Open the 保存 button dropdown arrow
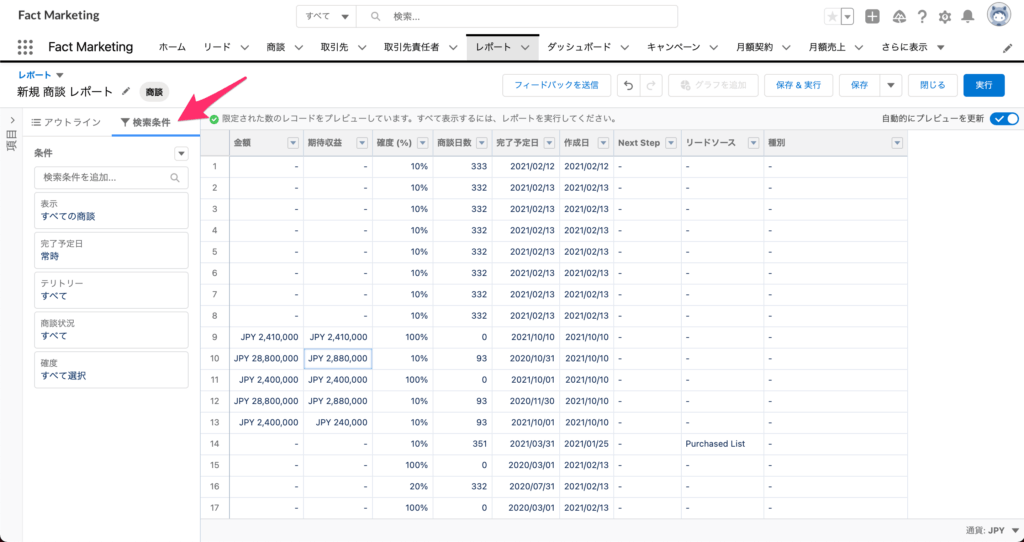The image size is (1024, 542). (891, 86)
